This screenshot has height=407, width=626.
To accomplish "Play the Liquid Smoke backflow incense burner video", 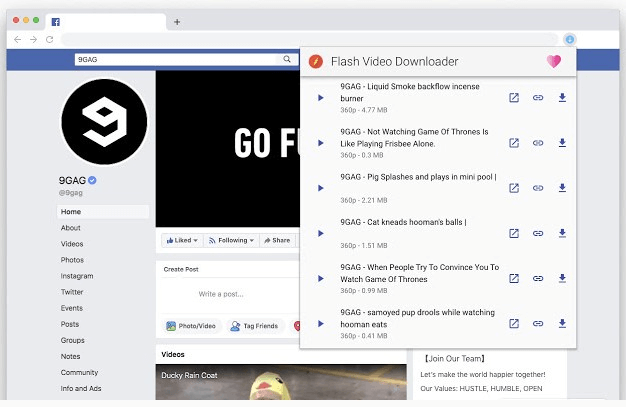I will click(x=321, y=98).
